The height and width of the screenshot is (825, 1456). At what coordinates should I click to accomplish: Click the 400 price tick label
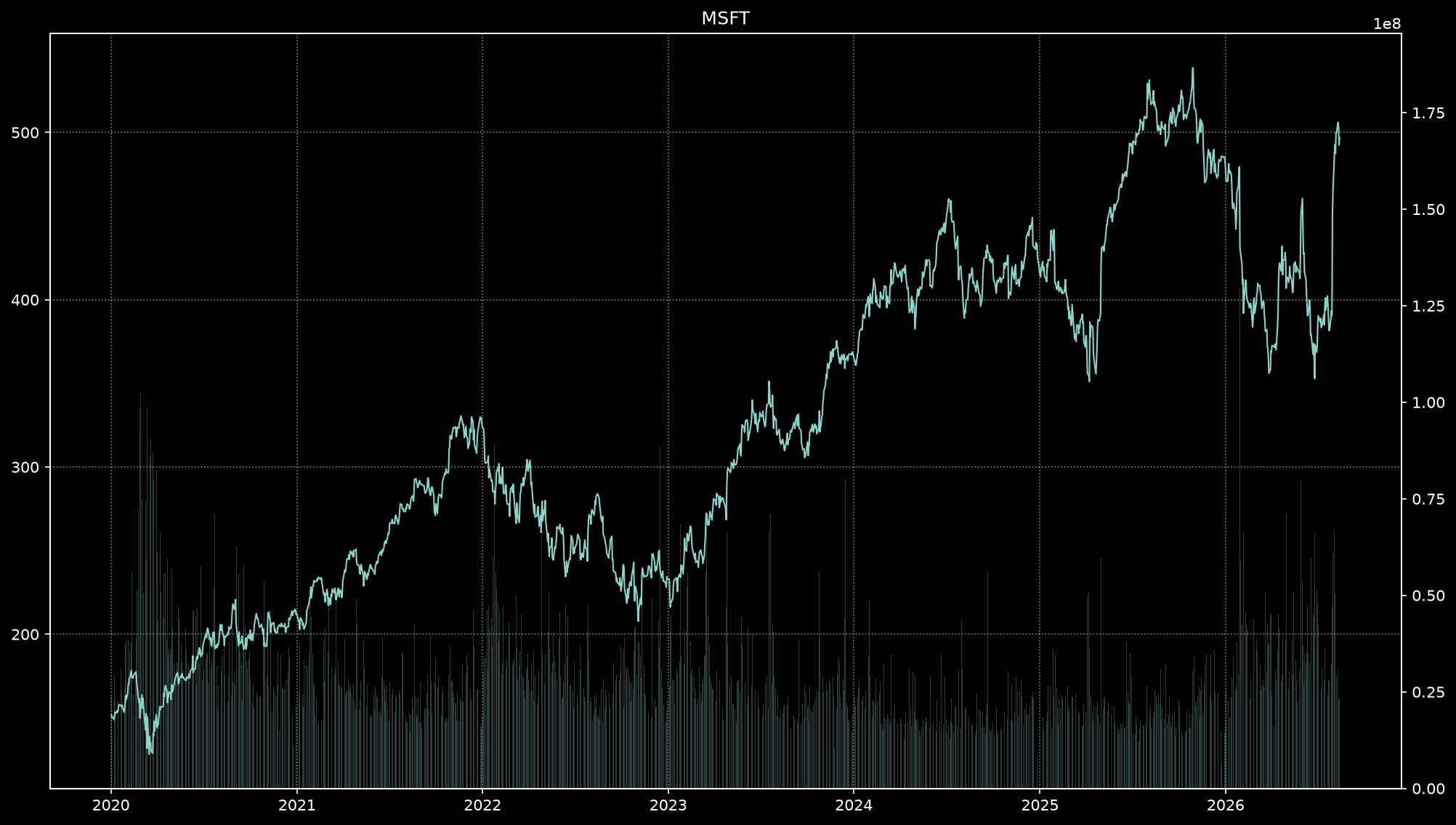click(26, 300)
